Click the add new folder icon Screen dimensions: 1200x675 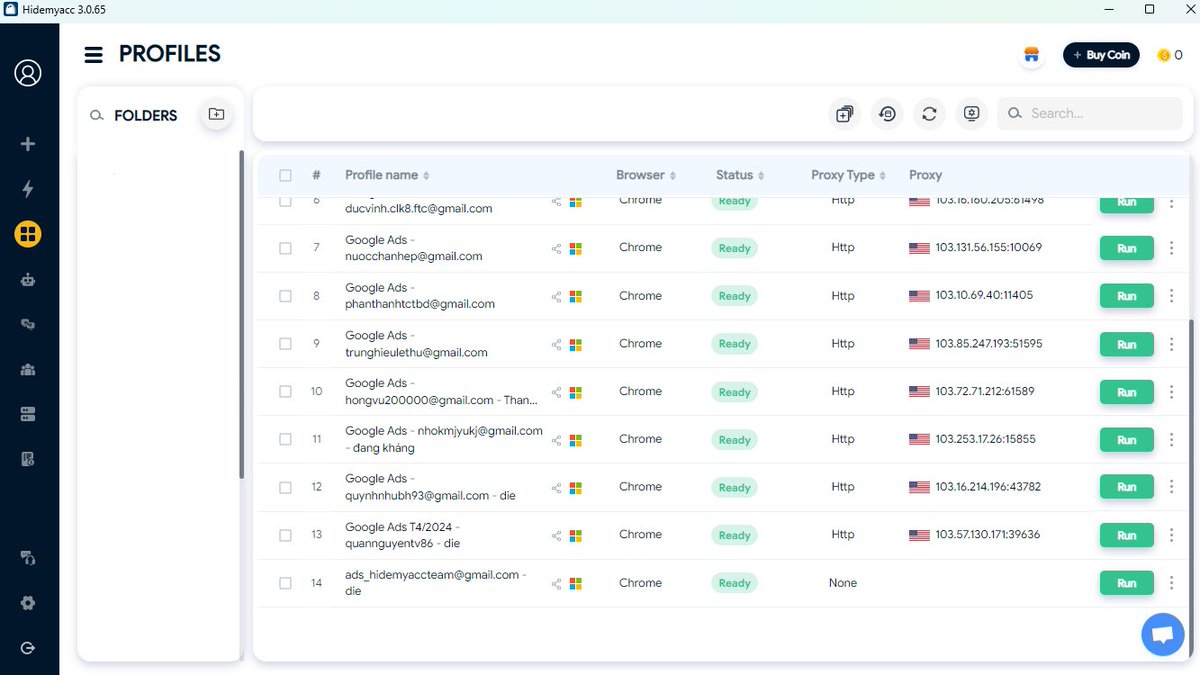(x=216, y=114)
